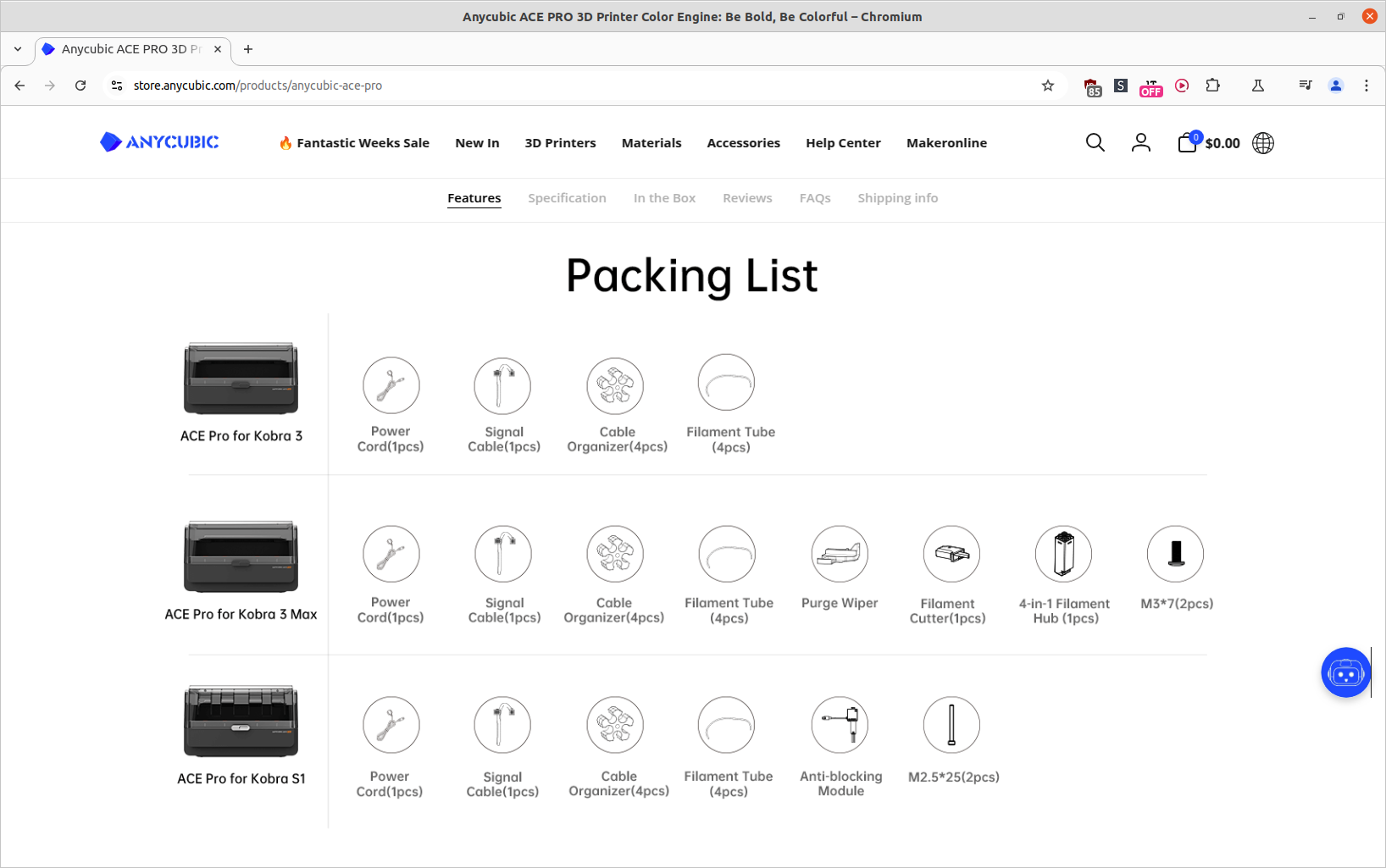The image size is (1386, 868).
Task: Open Accessories menu
Action: click(x=743, y=143)
